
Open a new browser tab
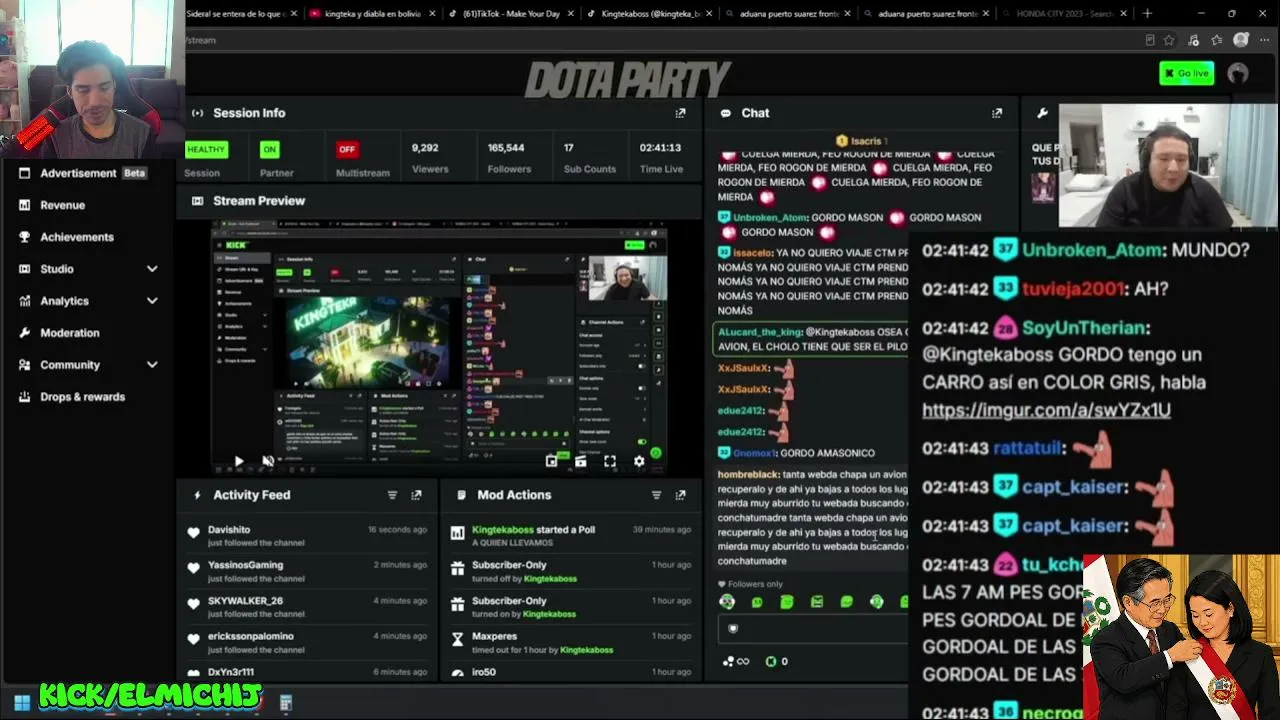1147,14
